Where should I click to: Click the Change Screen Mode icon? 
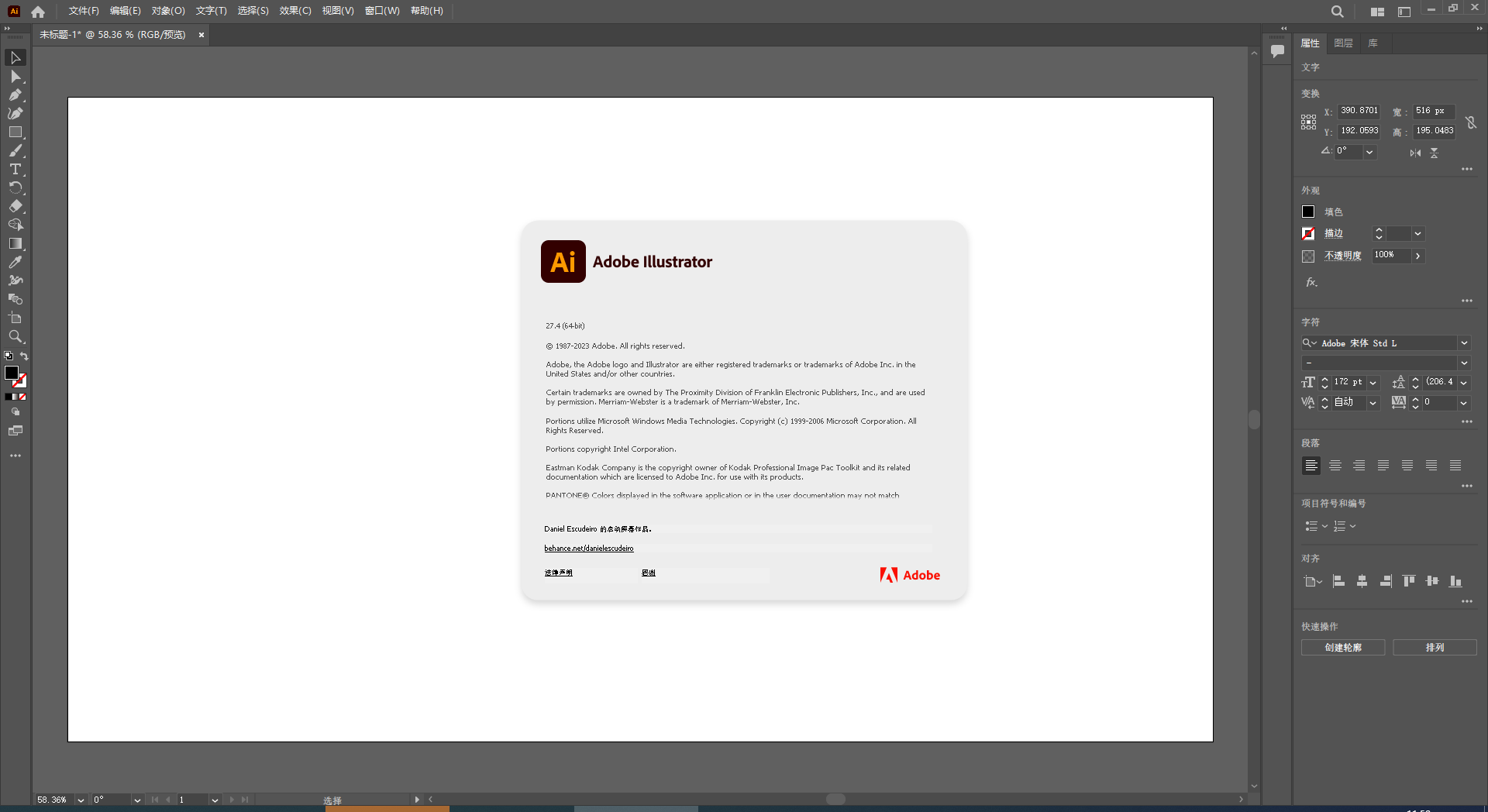15,431
